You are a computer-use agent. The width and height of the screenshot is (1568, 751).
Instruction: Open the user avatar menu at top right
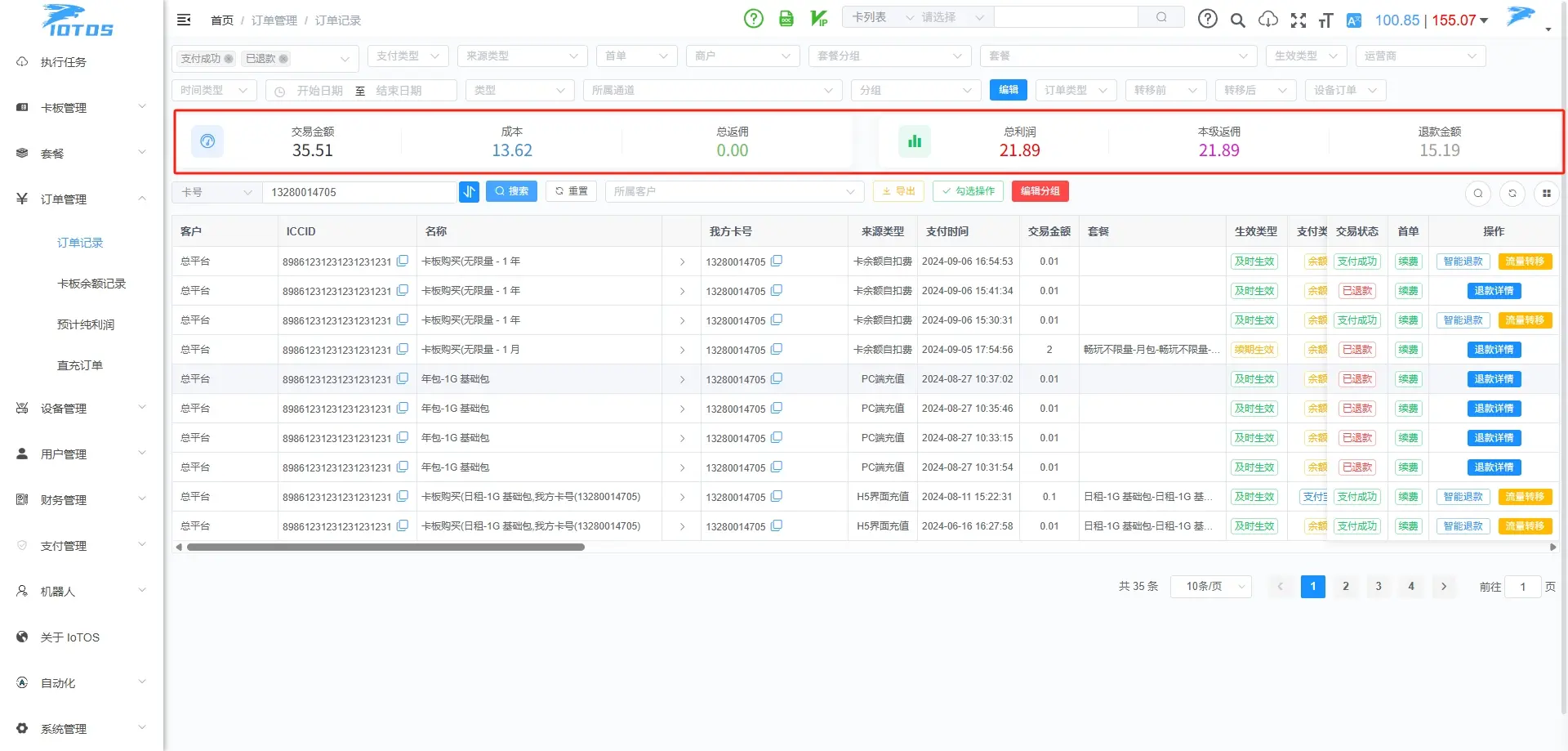click(x=1527, y=17)
